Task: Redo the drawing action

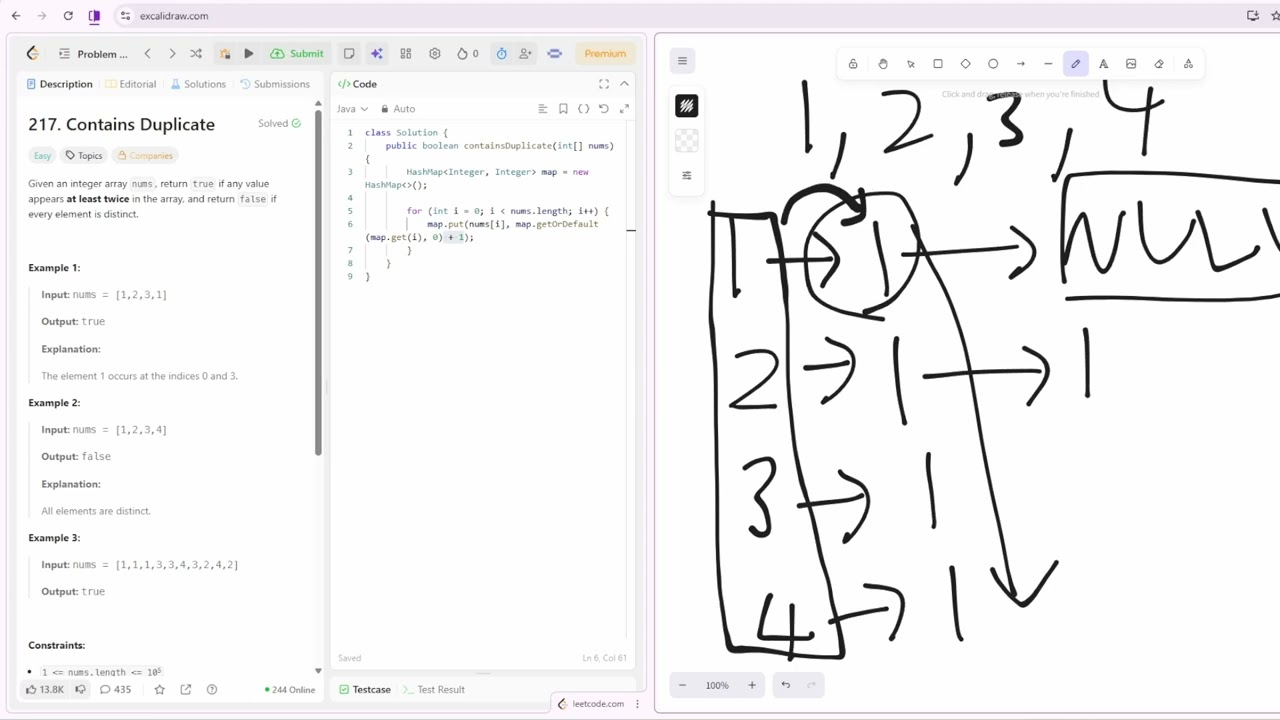Action: 811,685
